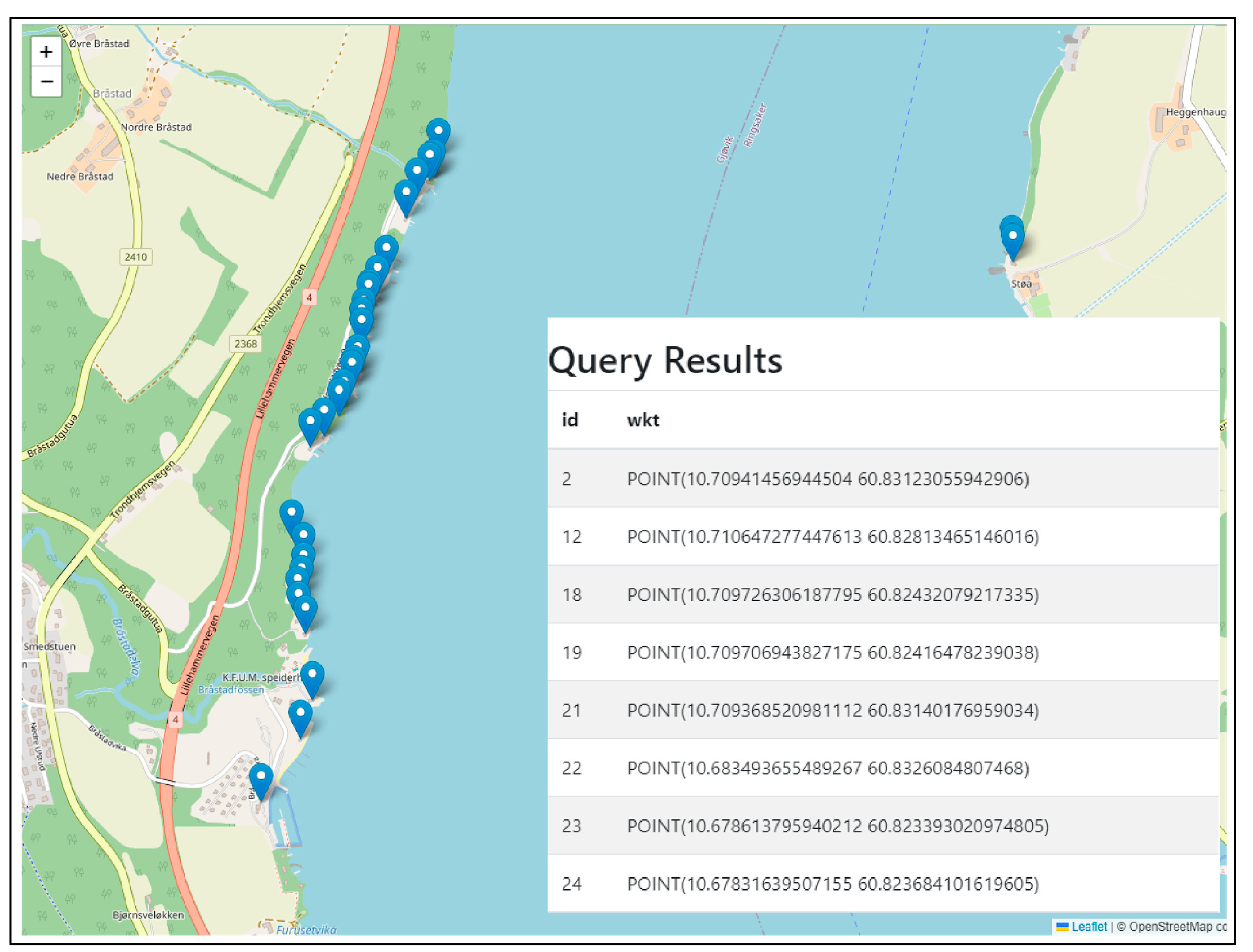Click the id column header
The image size is (1253, 952).
[570, 420]
